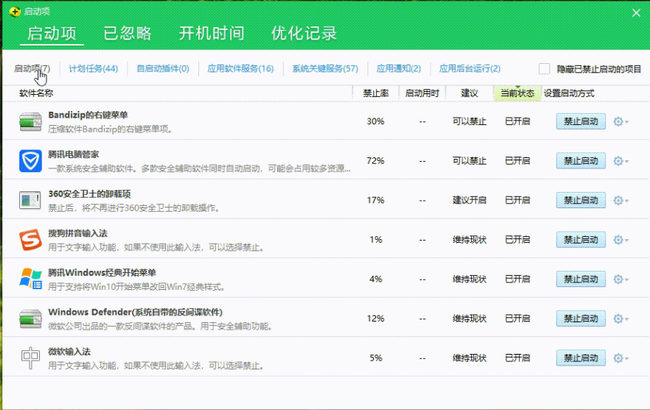Screen dimensions: 650x410
Task: Open gear settings for 360安全卫士的卸载项 row
Action: click(621, 200)
